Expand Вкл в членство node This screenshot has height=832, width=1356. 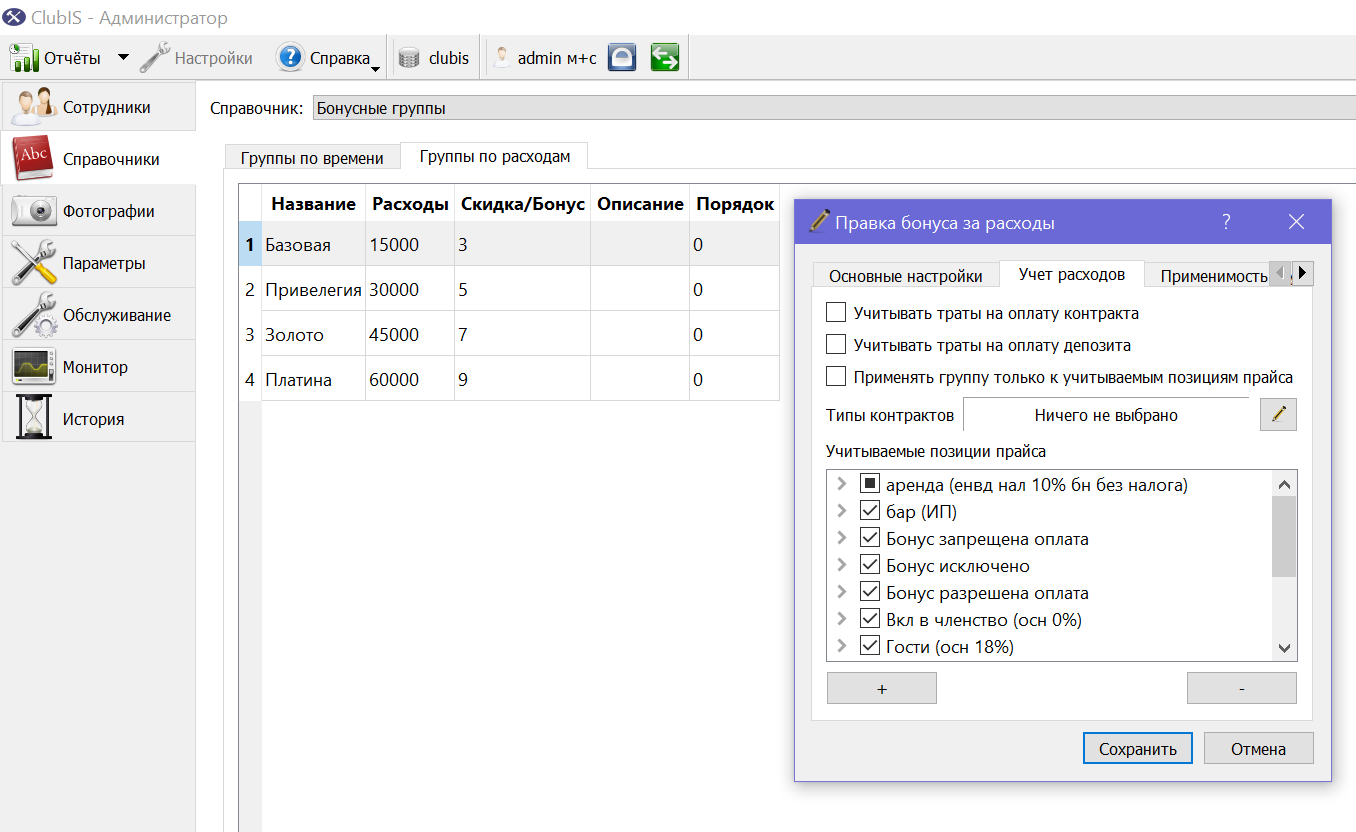[x=842, y=619]
